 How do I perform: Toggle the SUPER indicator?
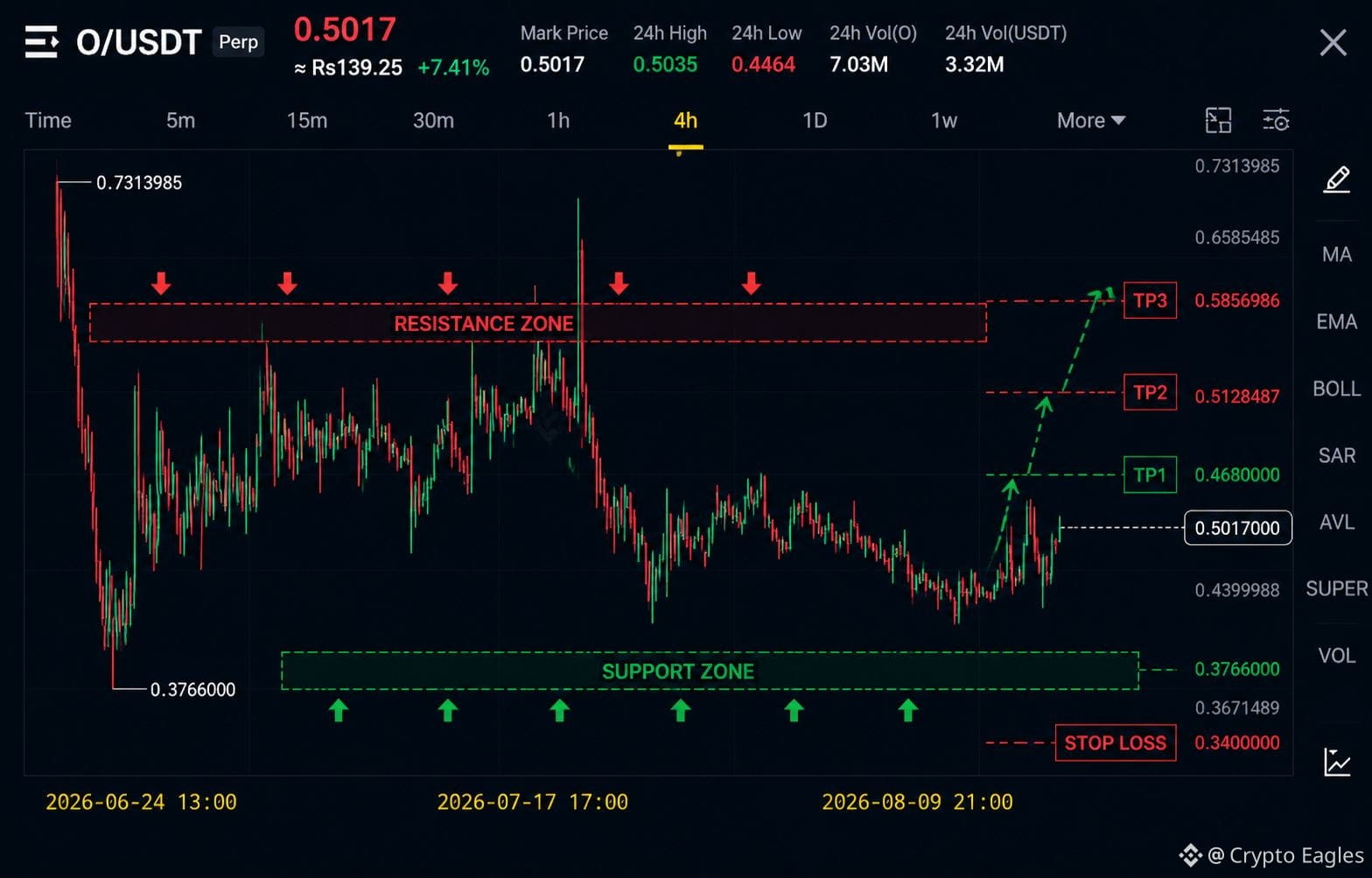point(1336,589)
